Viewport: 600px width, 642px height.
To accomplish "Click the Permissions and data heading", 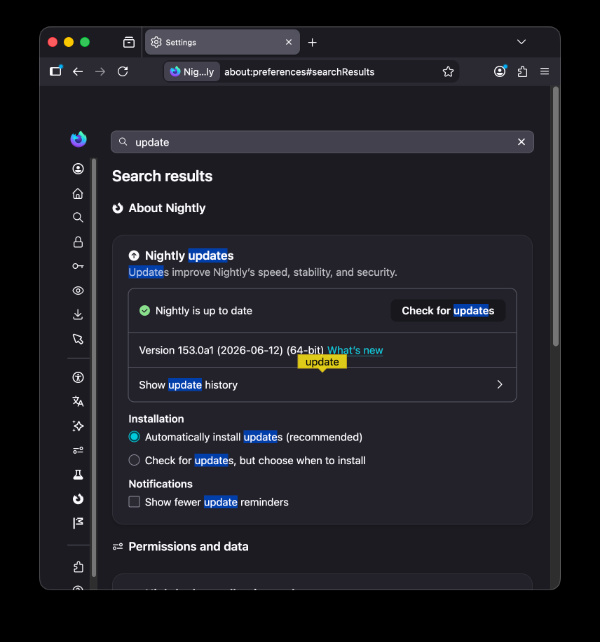I will [x=188, y=547].
